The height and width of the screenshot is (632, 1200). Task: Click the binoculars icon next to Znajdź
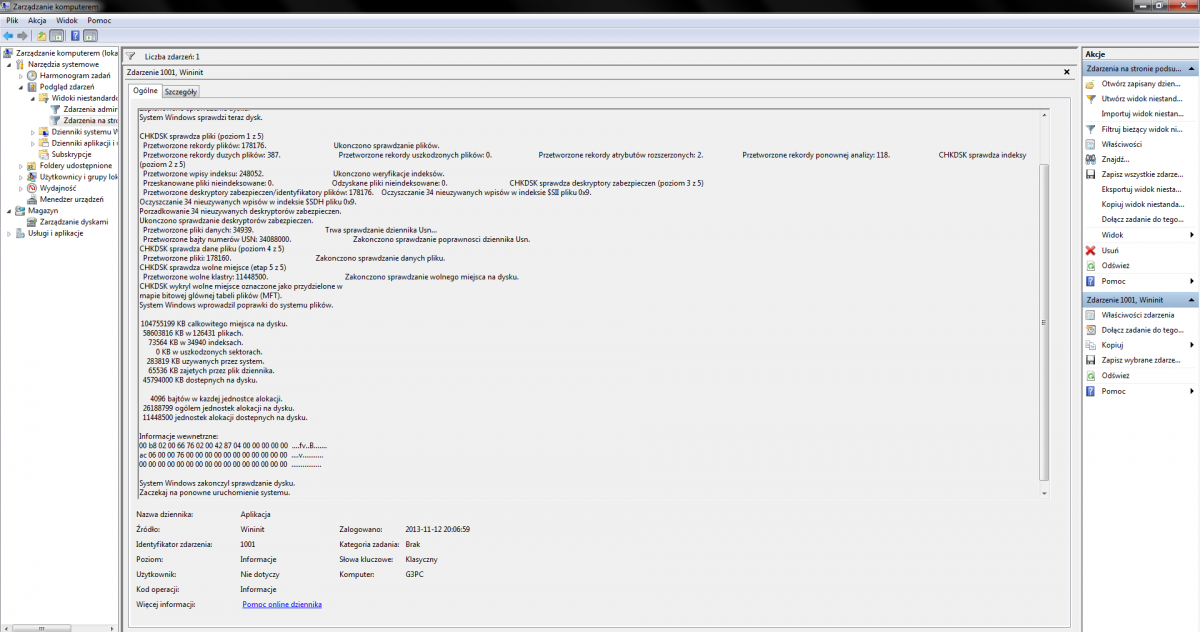tap(1091, 159)
